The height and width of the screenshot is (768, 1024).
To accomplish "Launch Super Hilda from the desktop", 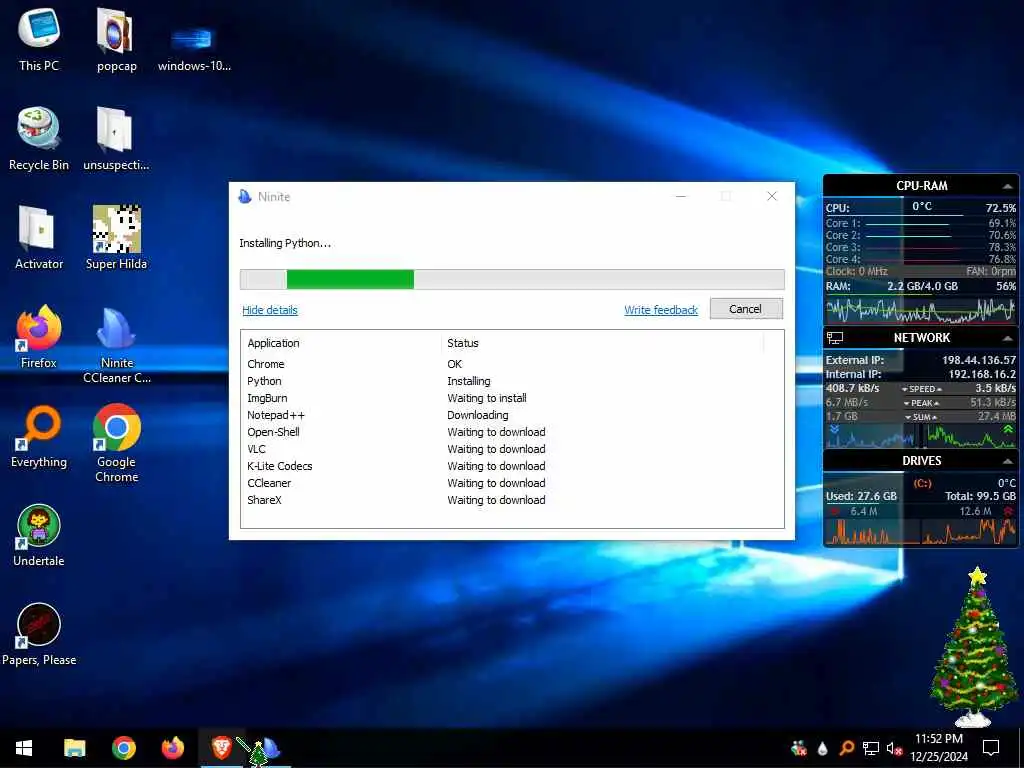I will click(x=116, y=238).
